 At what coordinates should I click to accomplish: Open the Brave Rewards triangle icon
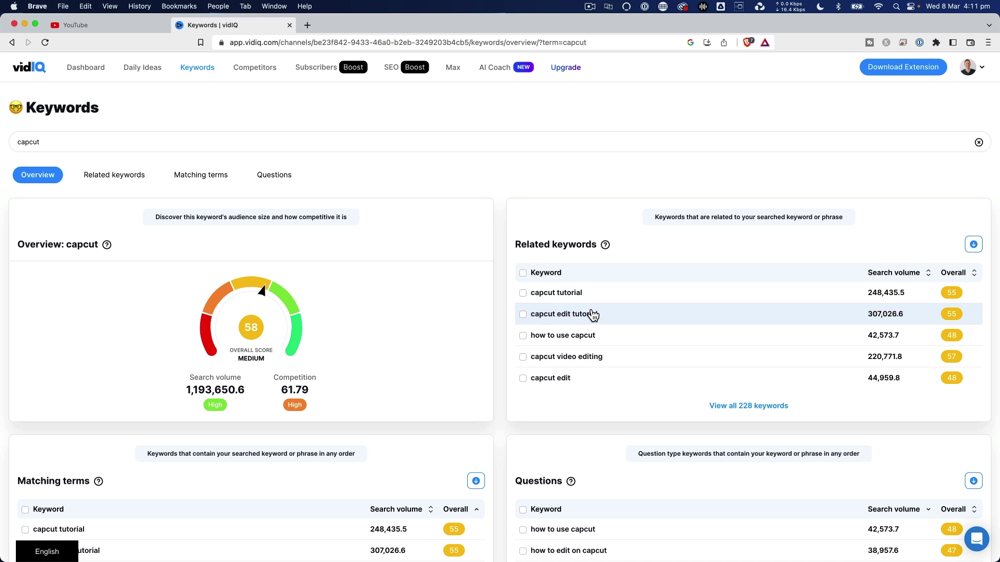point(765,43)
